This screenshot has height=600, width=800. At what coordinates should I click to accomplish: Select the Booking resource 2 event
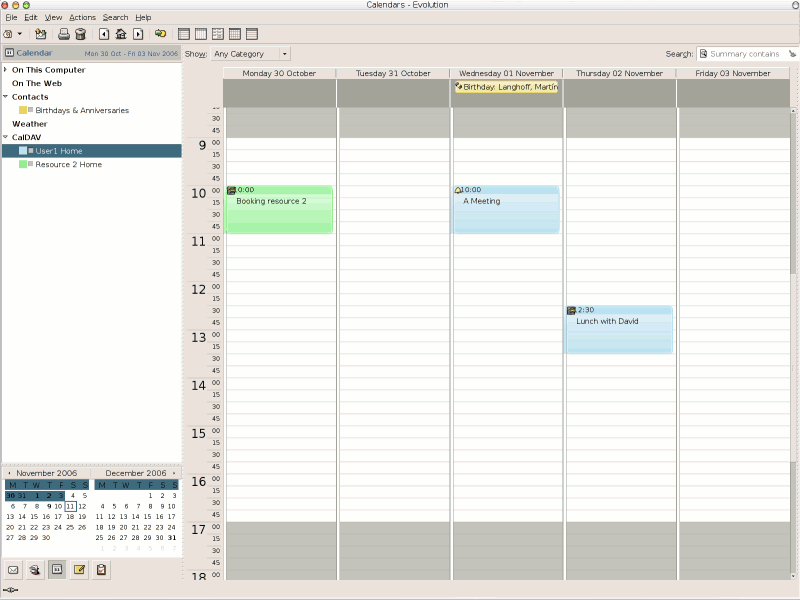pos(278,210)
